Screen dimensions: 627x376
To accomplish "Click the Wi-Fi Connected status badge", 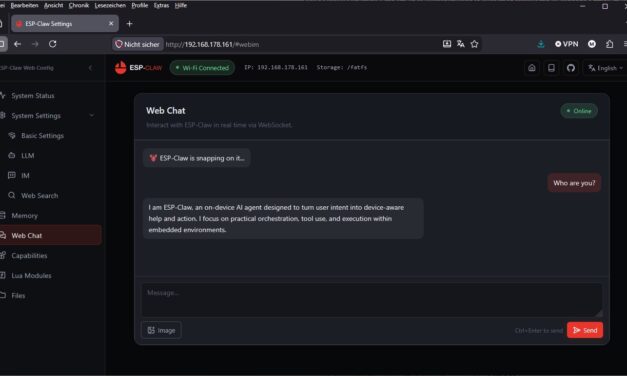I will click(202, 68).
